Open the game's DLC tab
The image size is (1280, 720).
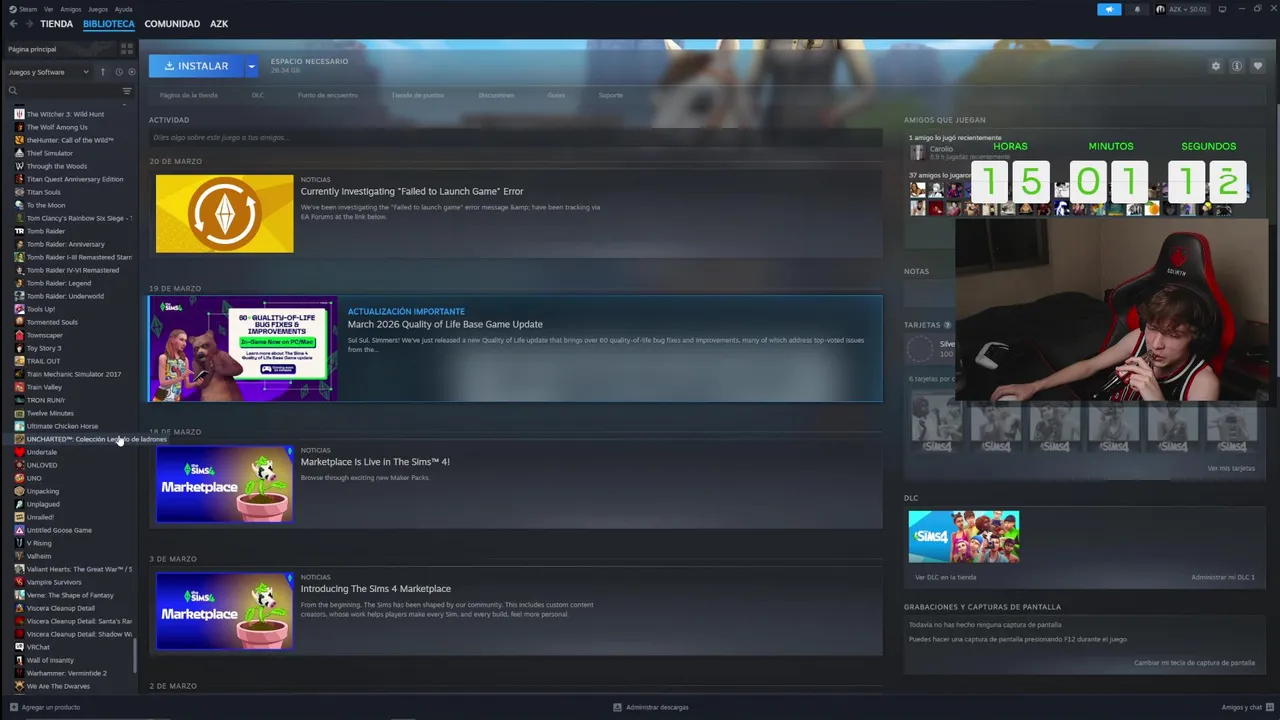(x=258, y=95)
